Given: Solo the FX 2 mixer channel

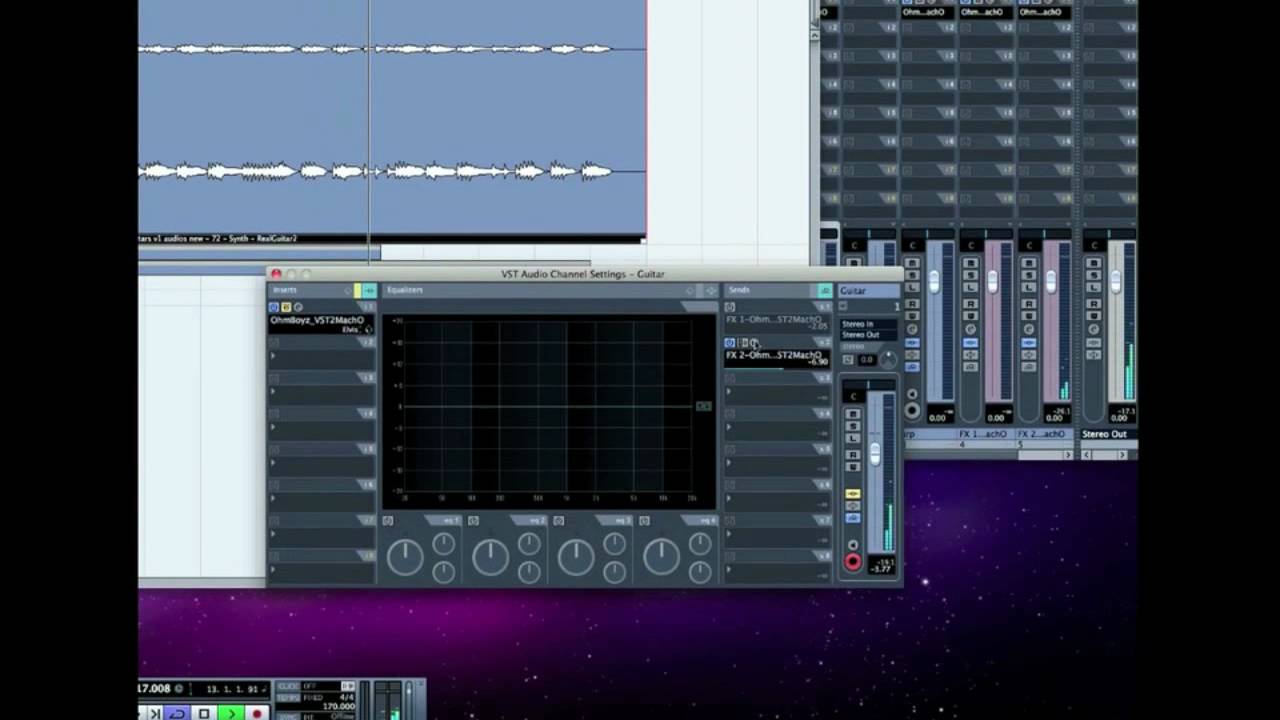Looking at the screenshot, I should pos(1028,276).
